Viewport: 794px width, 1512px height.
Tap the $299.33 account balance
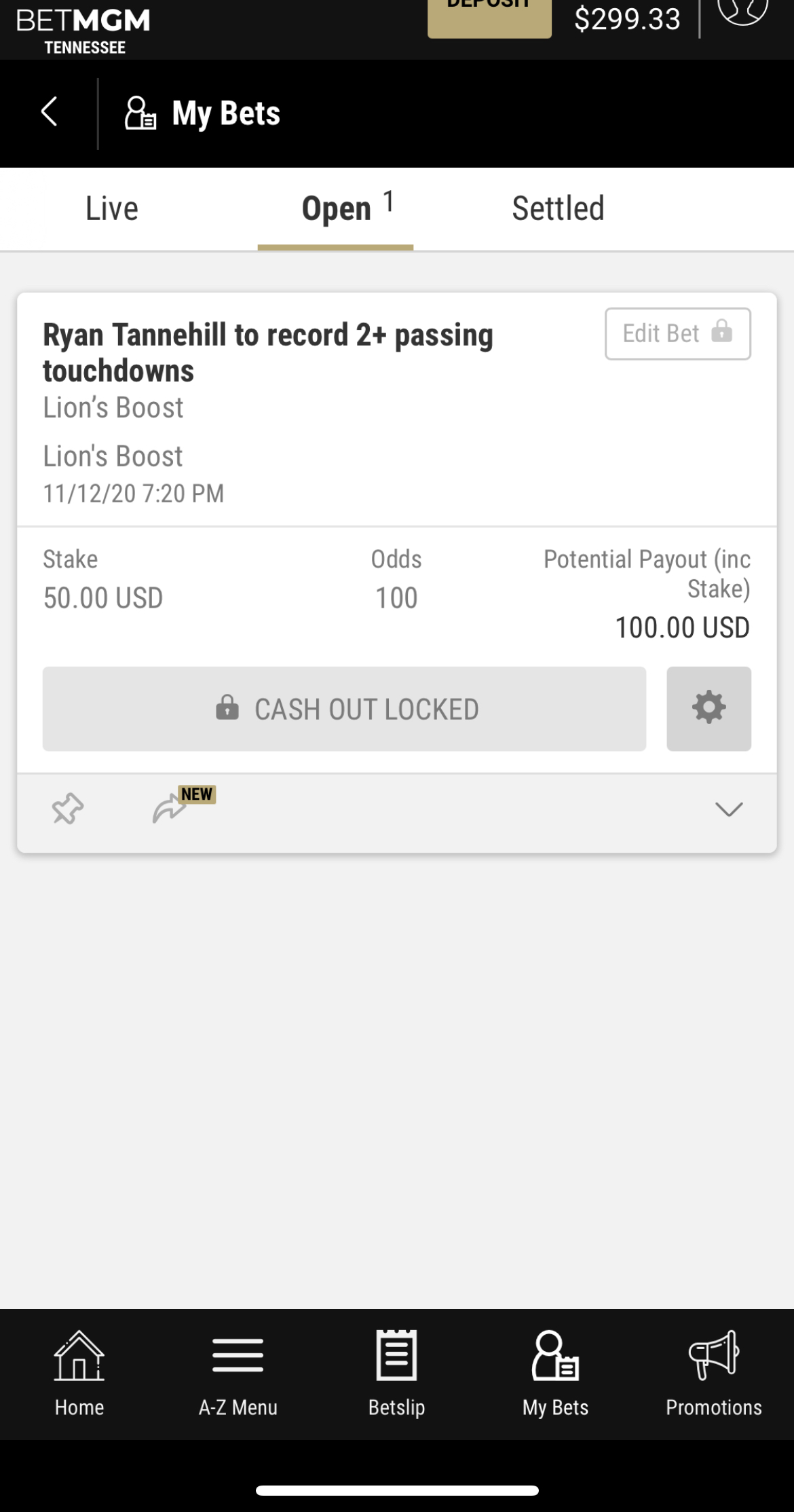click(627, 19)
